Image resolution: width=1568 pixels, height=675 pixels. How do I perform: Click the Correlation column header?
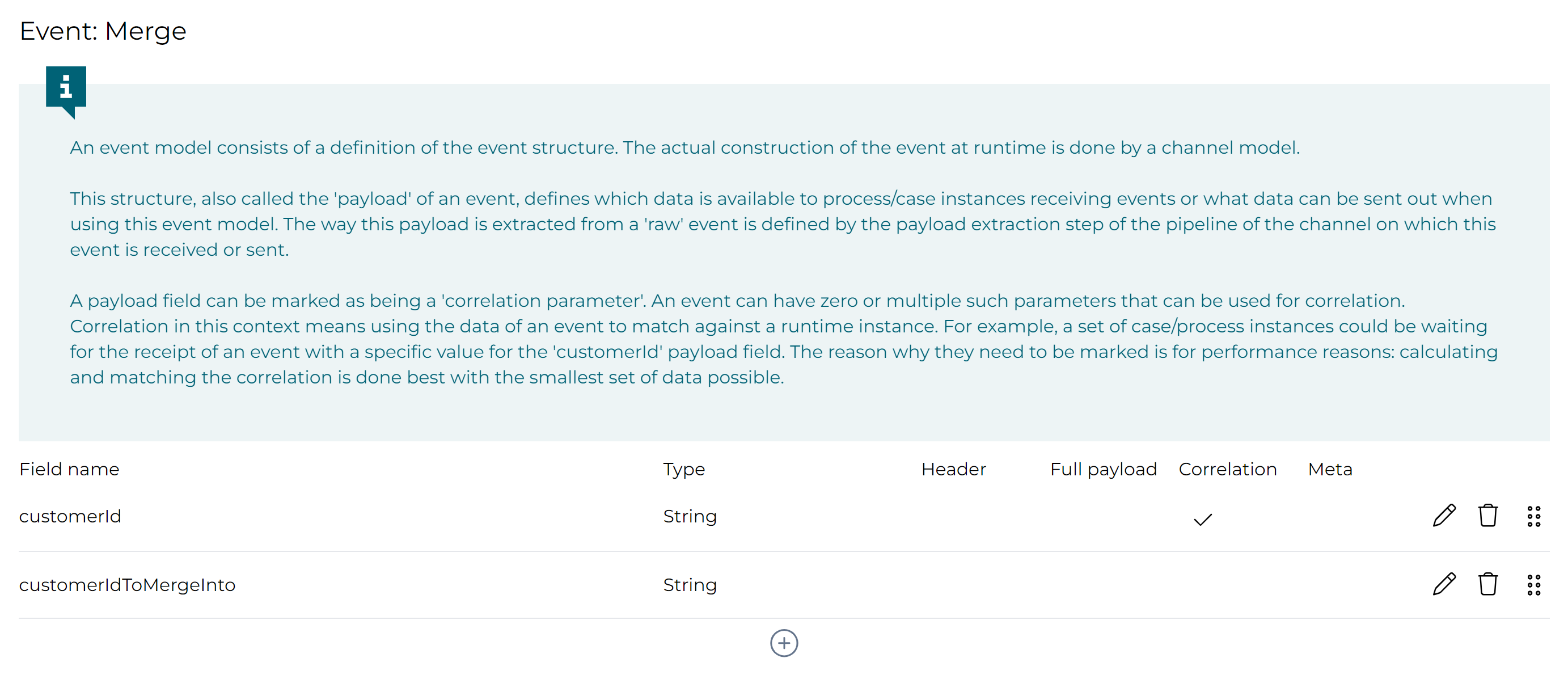[1227, 469]
